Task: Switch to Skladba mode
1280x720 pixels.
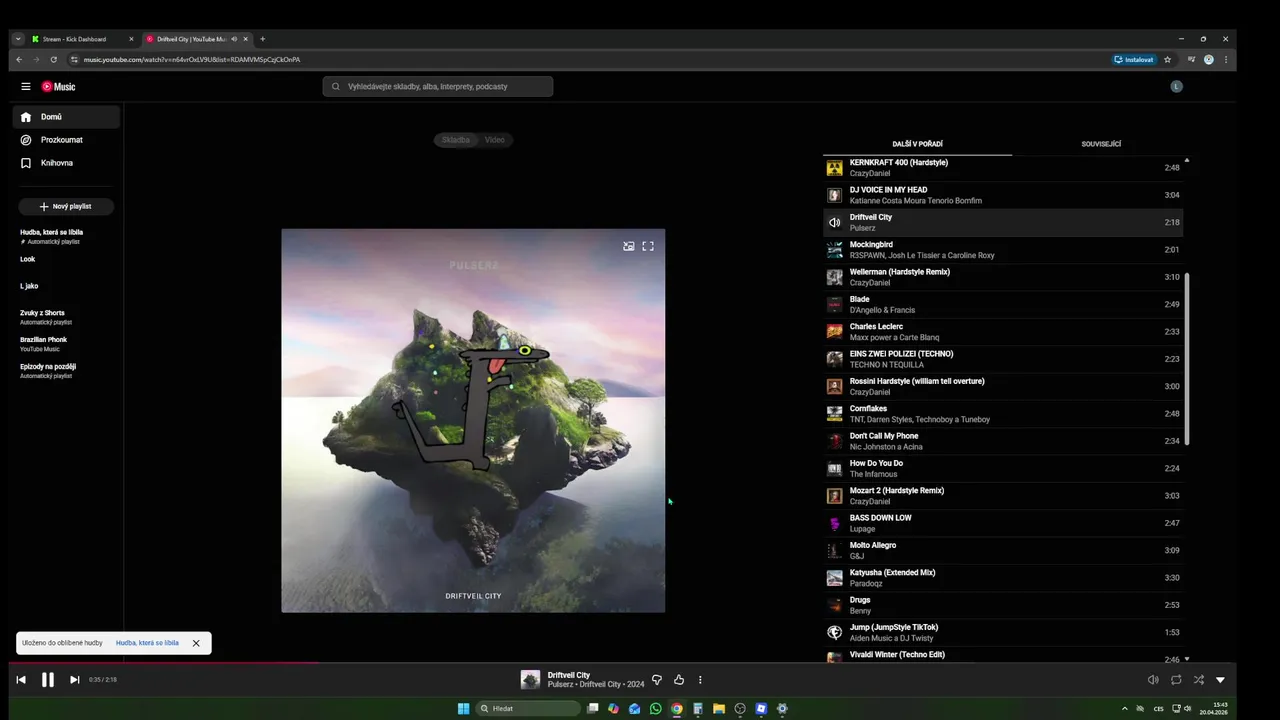Action: [455, 140]
